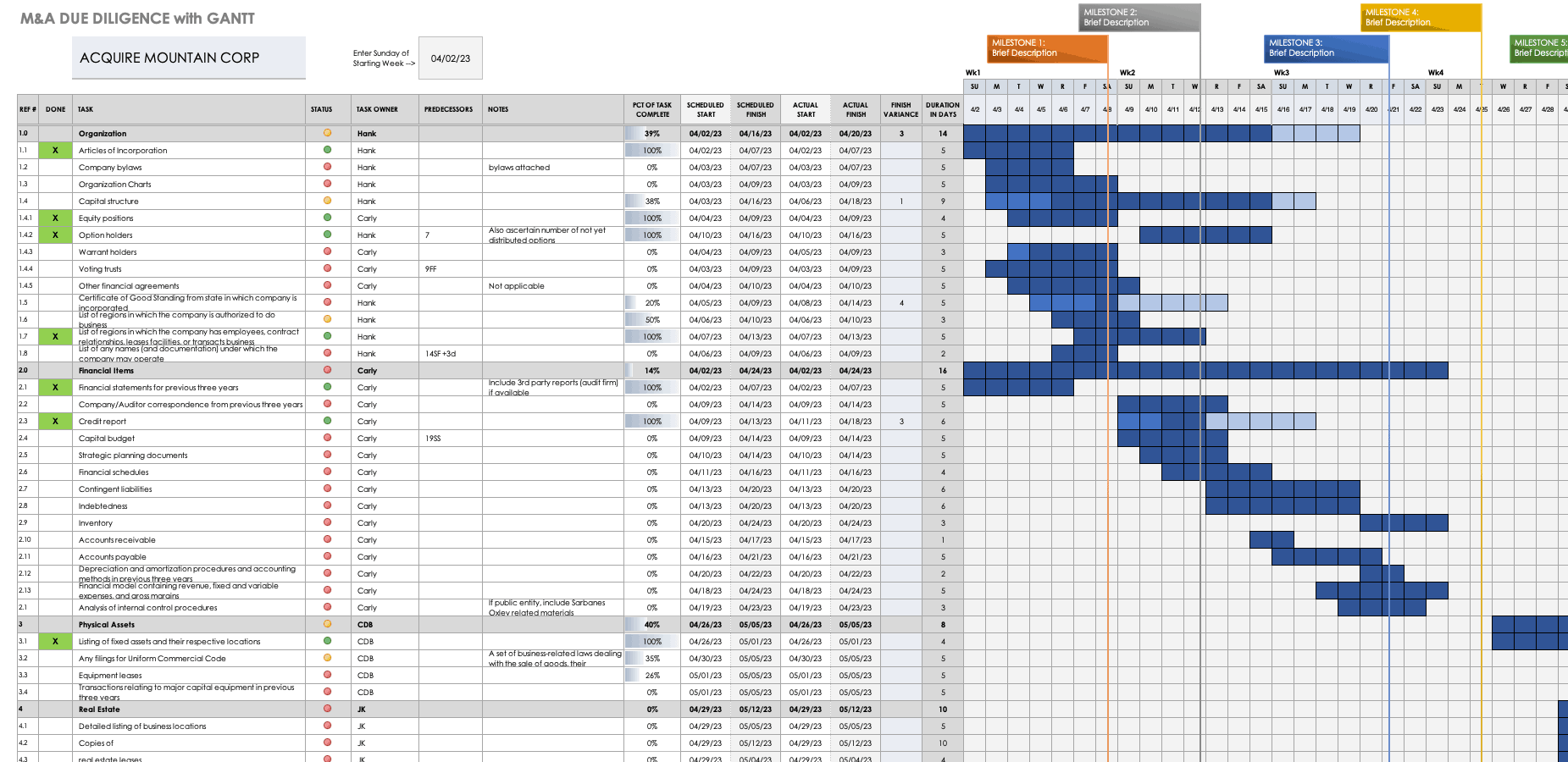
Task: Click the starting week date field 04/02/23
Action: coord(451,58)
